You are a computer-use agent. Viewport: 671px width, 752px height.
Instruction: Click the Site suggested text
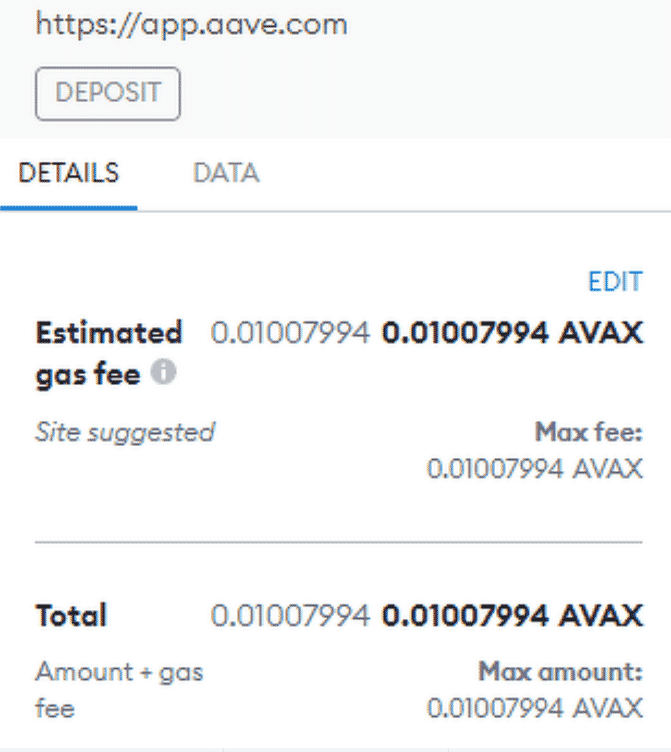125,433
